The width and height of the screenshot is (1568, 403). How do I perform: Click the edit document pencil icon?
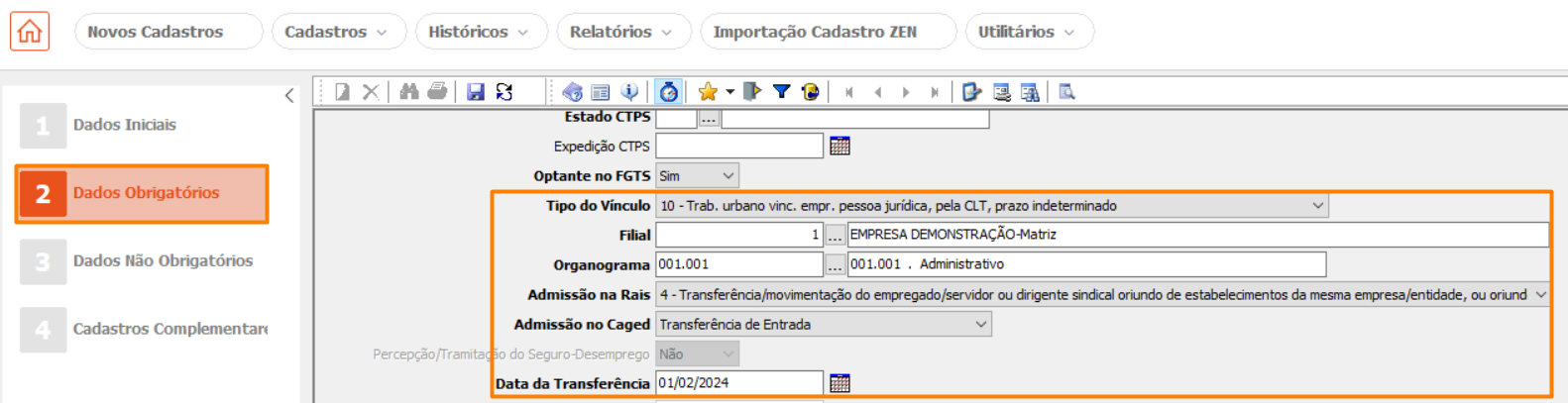pos(971,92)
